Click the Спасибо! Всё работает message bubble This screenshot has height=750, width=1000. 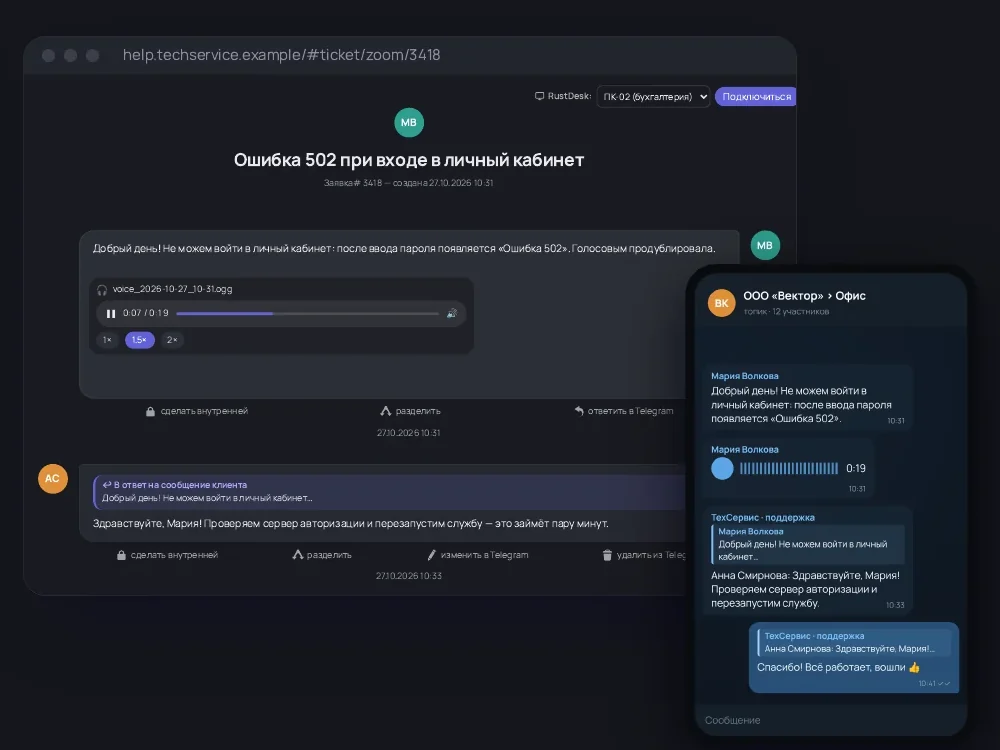(x=854, y=658)
